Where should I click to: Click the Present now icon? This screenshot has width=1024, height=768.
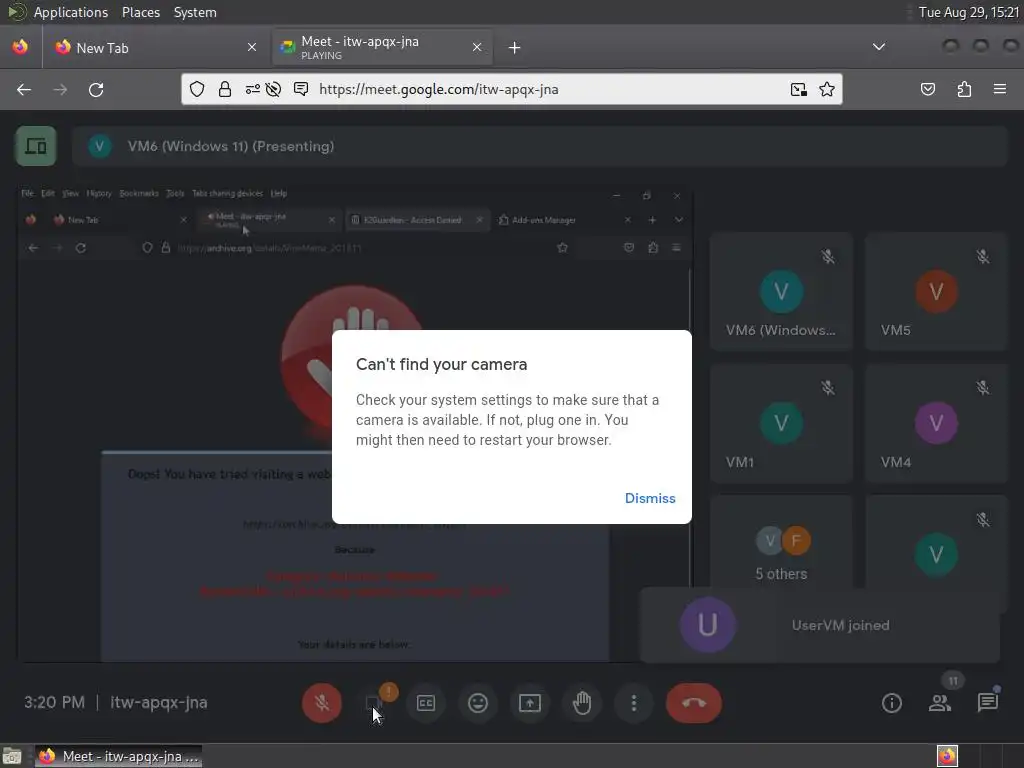[530, 703]
